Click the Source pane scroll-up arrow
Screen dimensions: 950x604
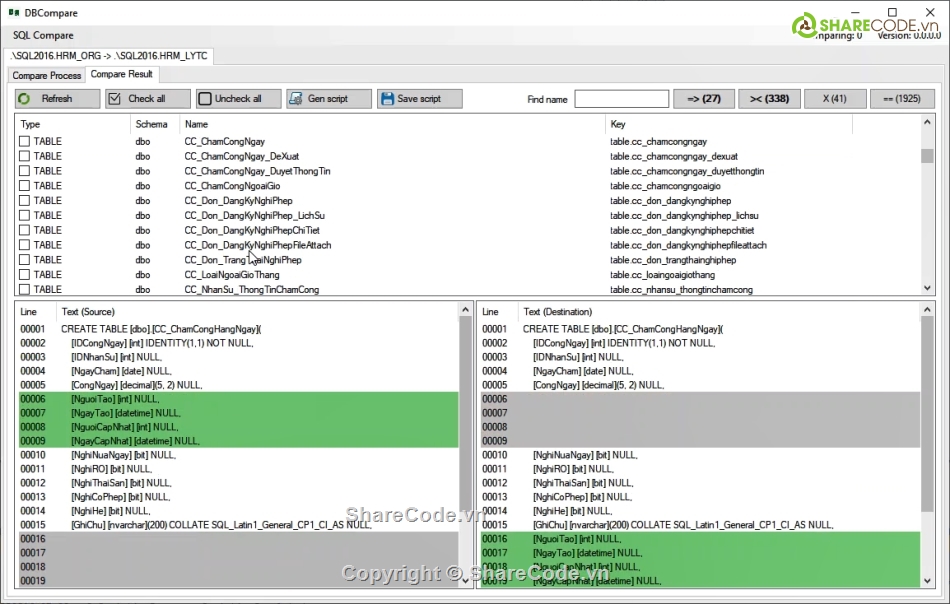(x=465, y=310)
